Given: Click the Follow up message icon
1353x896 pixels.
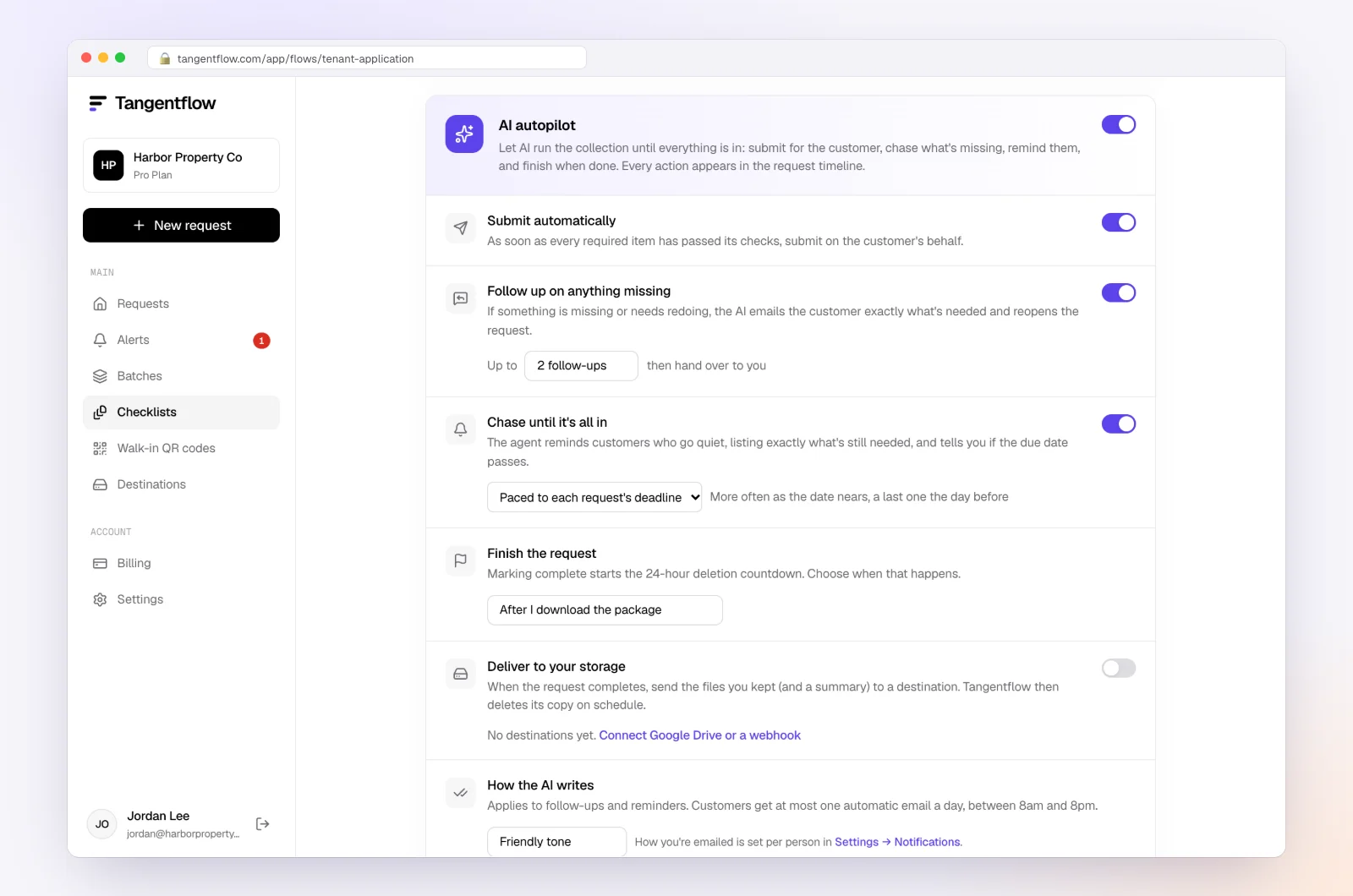Looking at the screenshot, I should click(461, 298).
